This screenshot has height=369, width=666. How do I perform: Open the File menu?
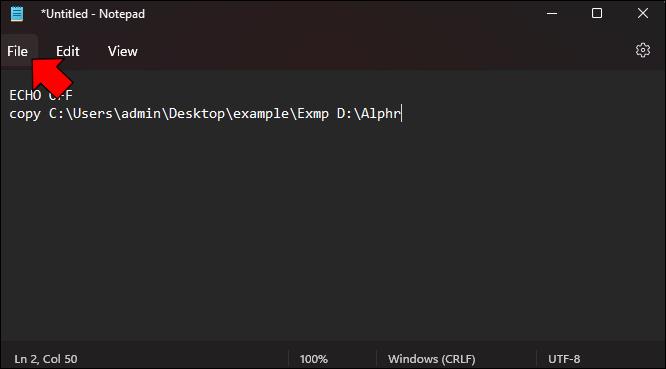(x=17, y=51)
